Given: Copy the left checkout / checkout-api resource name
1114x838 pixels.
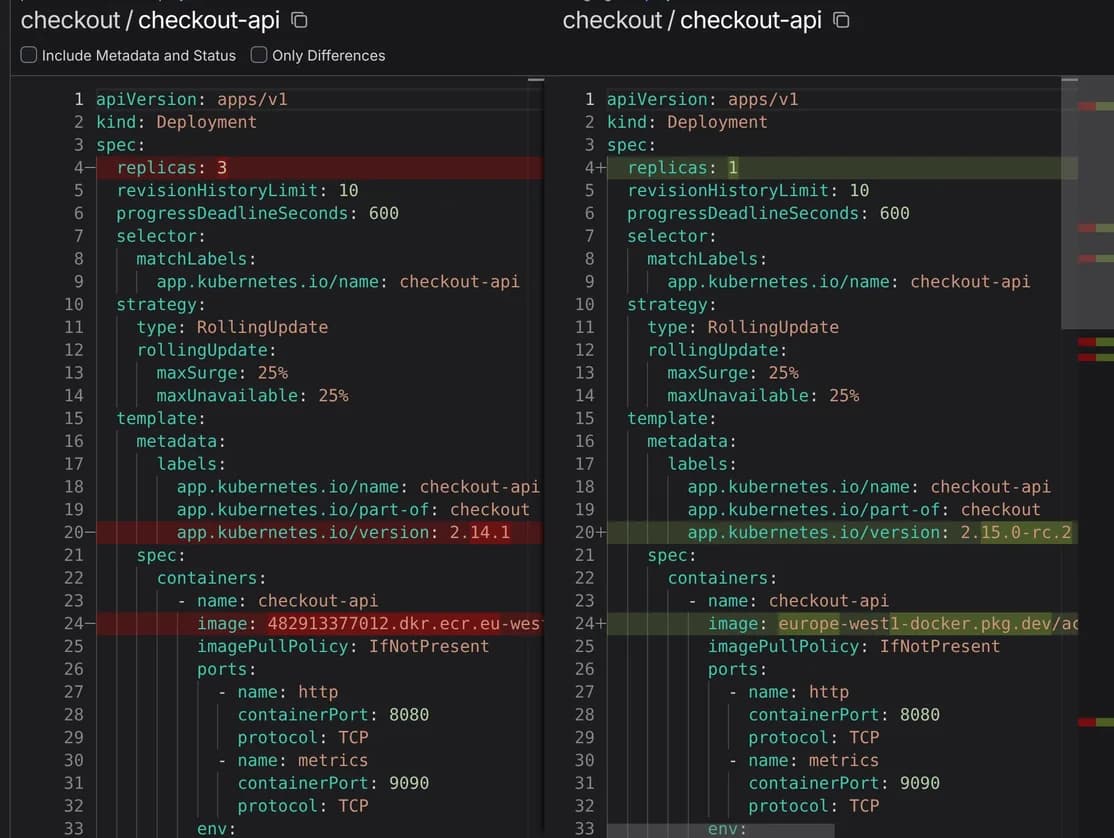Looking at the screenshot, I should pyautogui.click(x=299, y=21).
